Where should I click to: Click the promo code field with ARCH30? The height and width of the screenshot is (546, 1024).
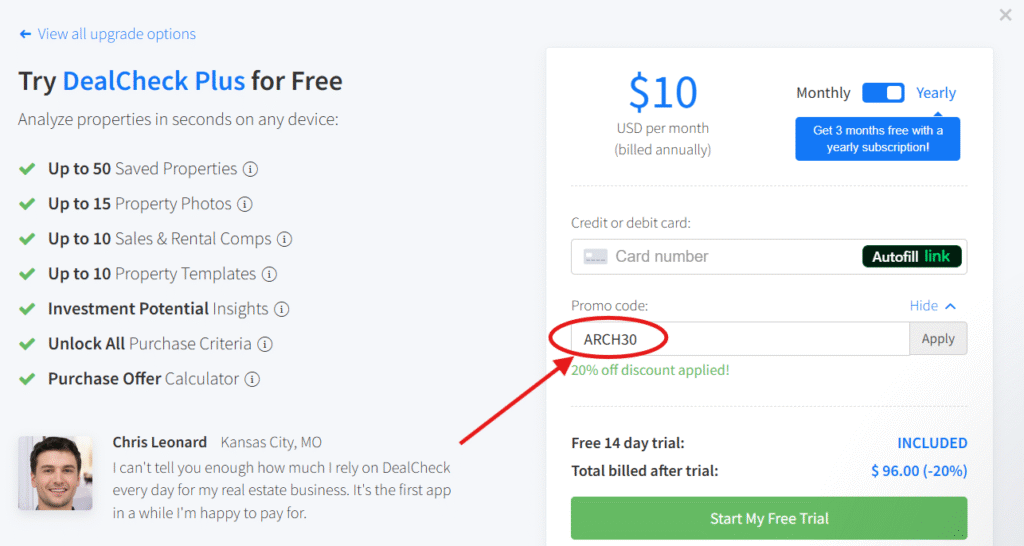tap(740, 339)
